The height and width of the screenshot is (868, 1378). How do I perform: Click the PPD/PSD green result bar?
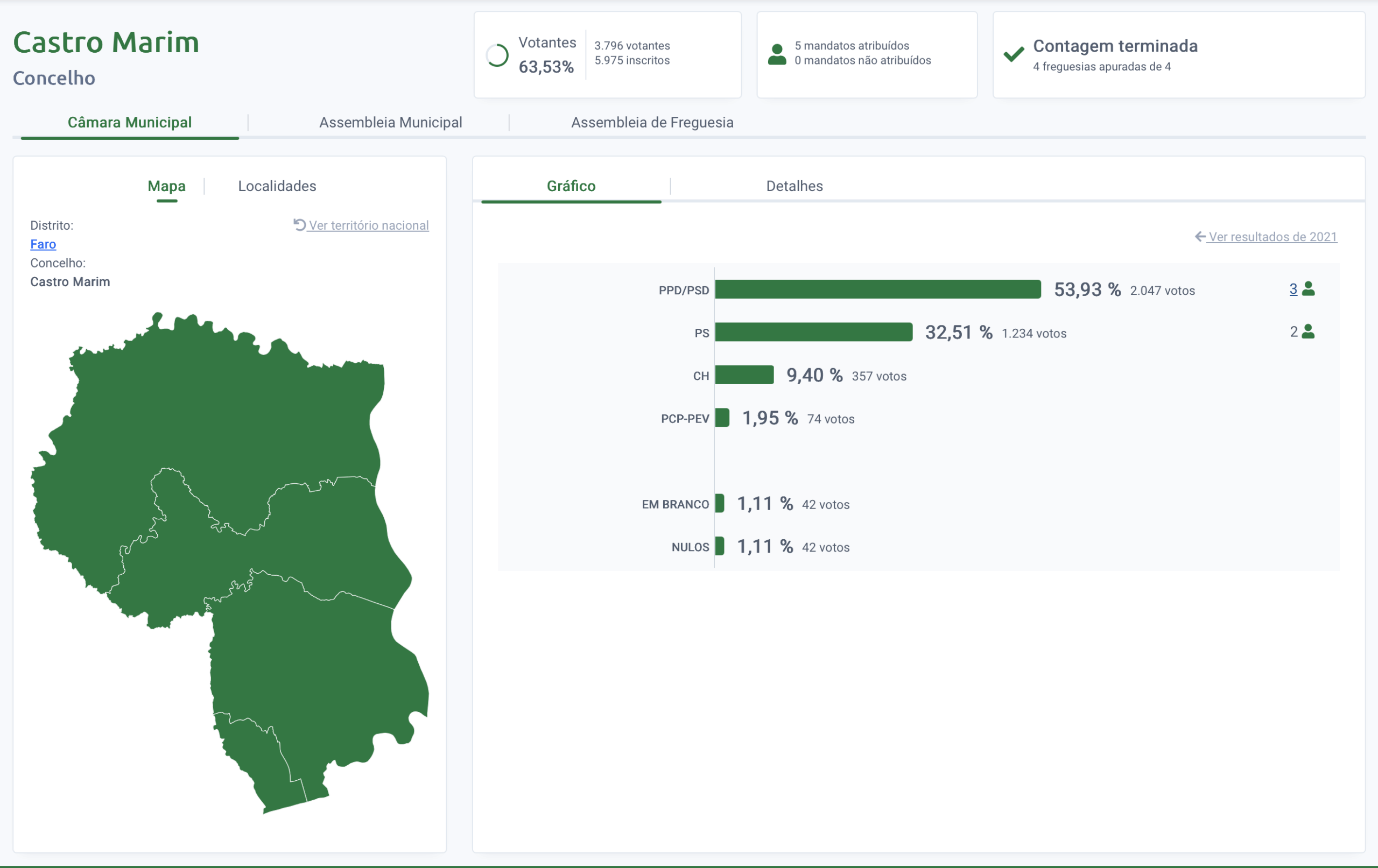click(x=877, y=290)
